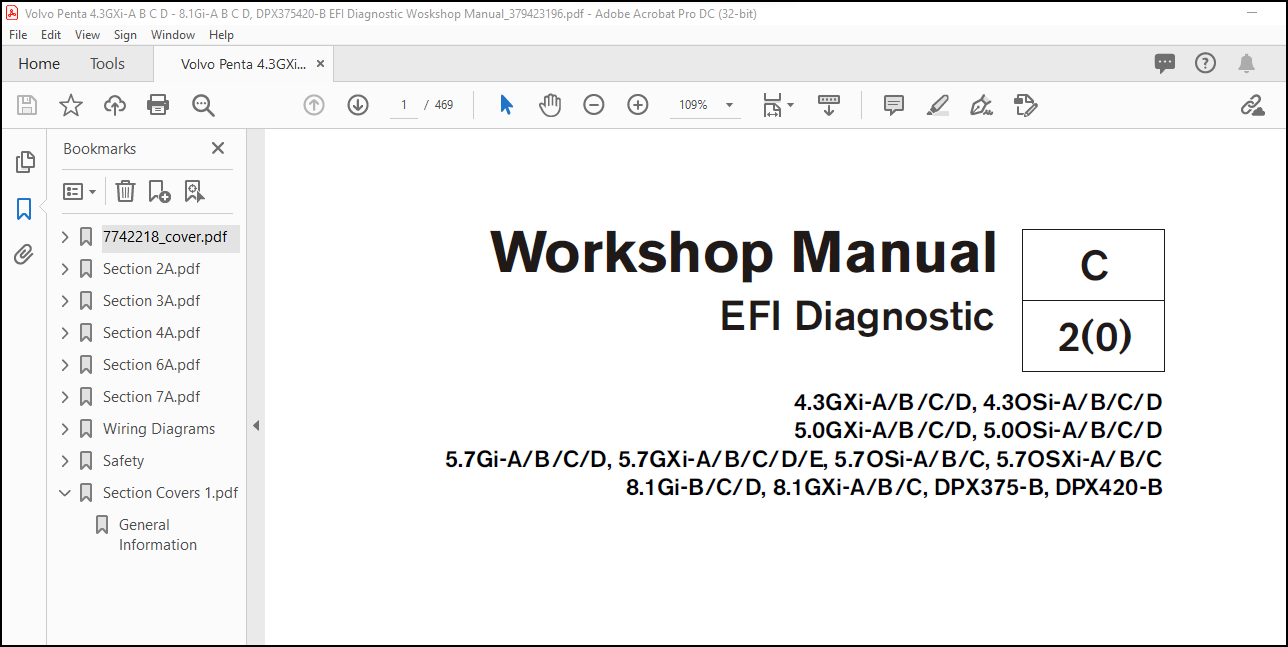Screen dimensions: 1288x647
Task: Open the Sign menu
Action: (125, 34)
